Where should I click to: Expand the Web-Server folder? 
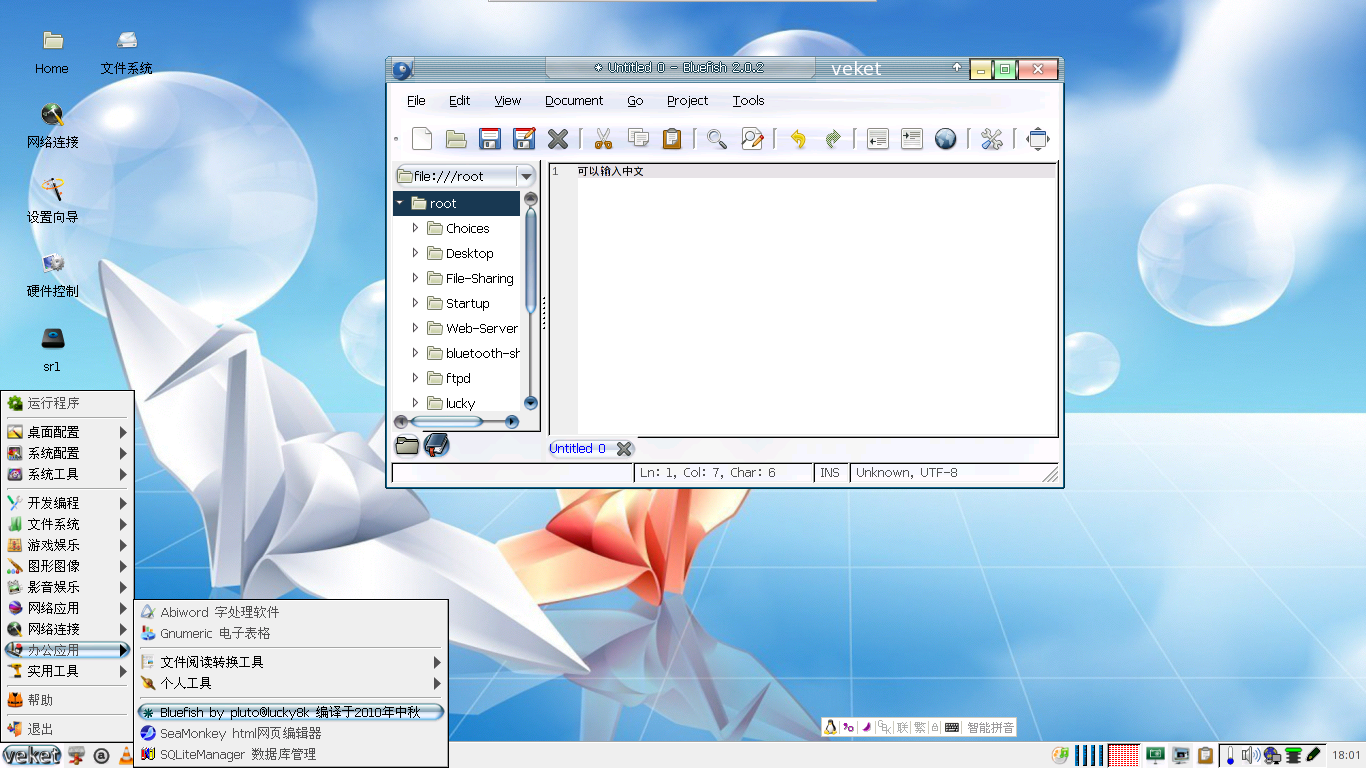tap(415, 328)
